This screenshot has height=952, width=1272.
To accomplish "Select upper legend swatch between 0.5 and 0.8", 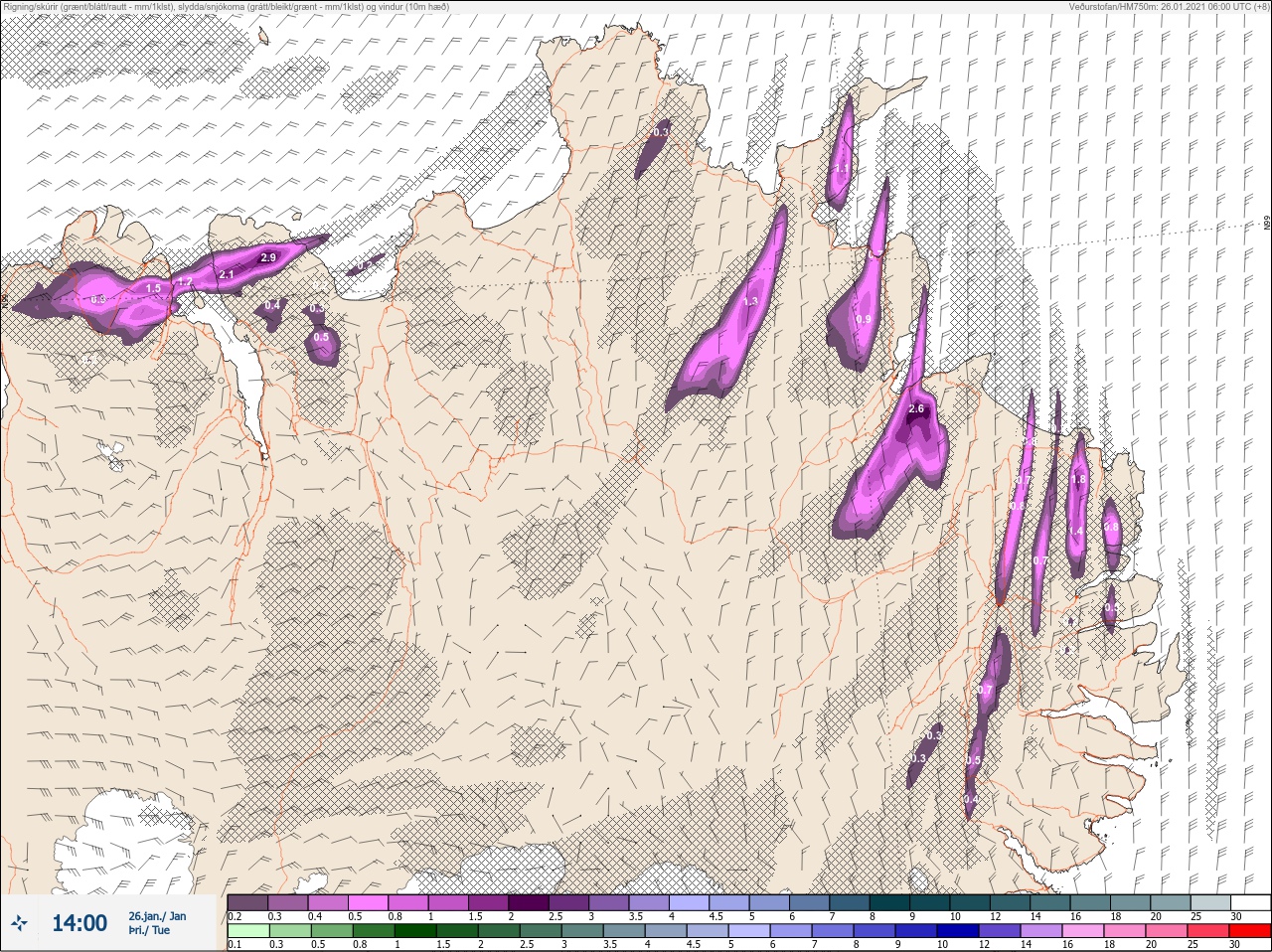I will (368, 902).
